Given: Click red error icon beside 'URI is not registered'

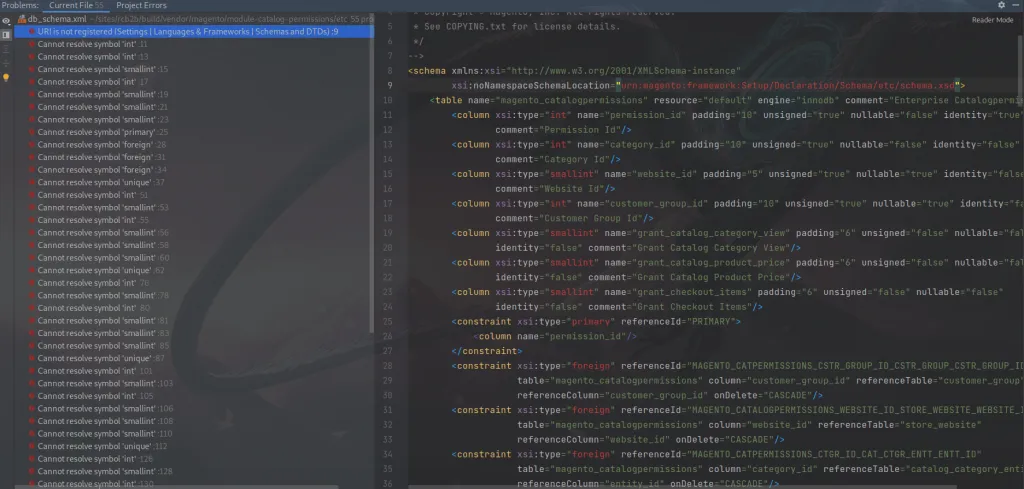Looking at the screenshot, I should point(32,32).
